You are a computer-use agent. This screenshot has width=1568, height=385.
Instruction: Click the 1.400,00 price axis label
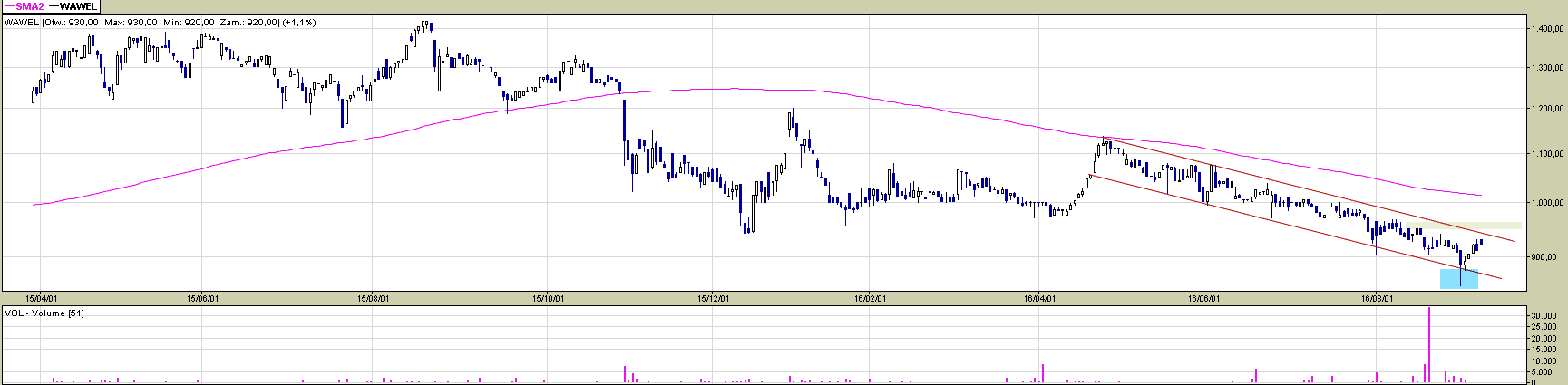[x=1545, y=29]
